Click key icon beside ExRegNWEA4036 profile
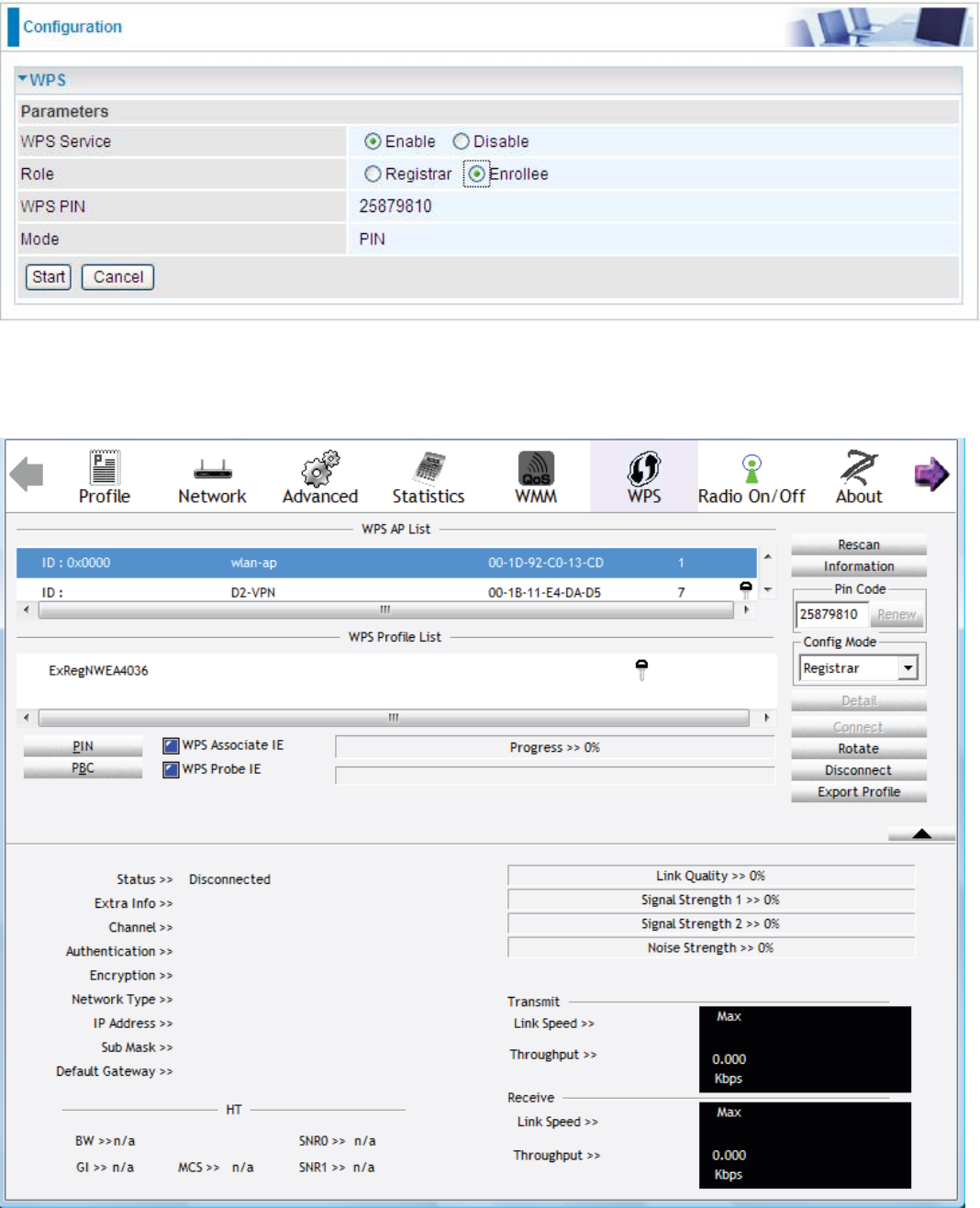This screenshot has width=980, height=1208. coord(641,670)
